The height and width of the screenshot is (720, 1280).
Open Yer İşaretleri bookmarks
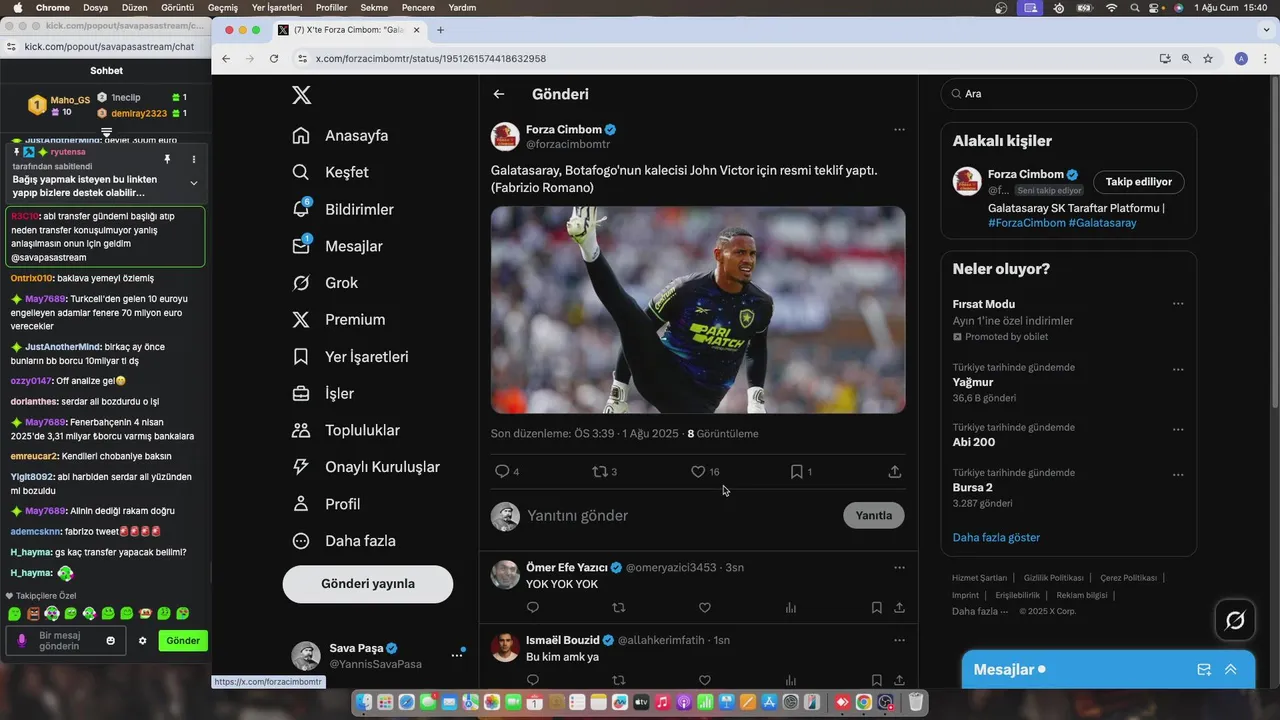click(350, 357)
